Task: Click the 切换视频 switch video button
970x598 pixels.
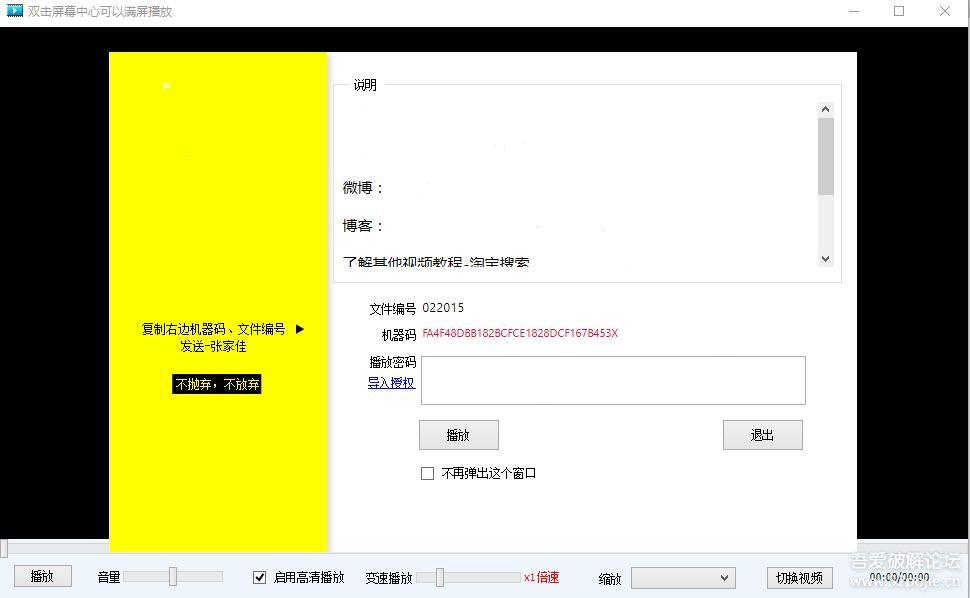Action: tap(798, 577)
